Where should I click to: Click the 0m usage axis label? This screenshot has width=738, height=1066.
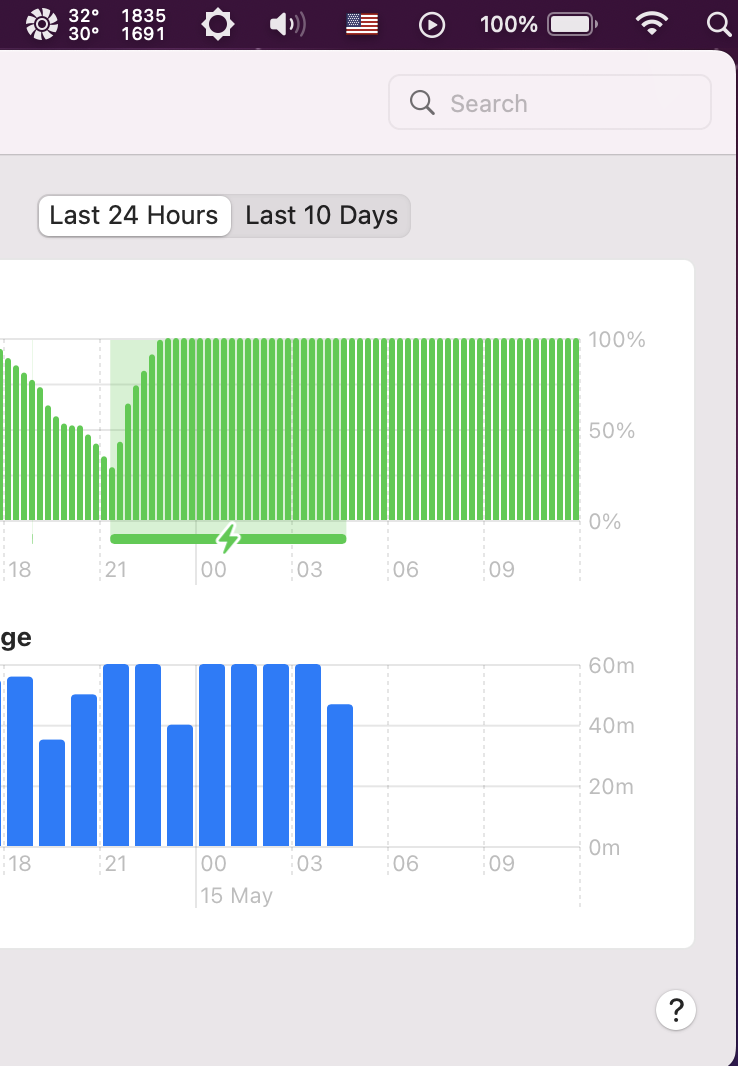tap(604, 848)
